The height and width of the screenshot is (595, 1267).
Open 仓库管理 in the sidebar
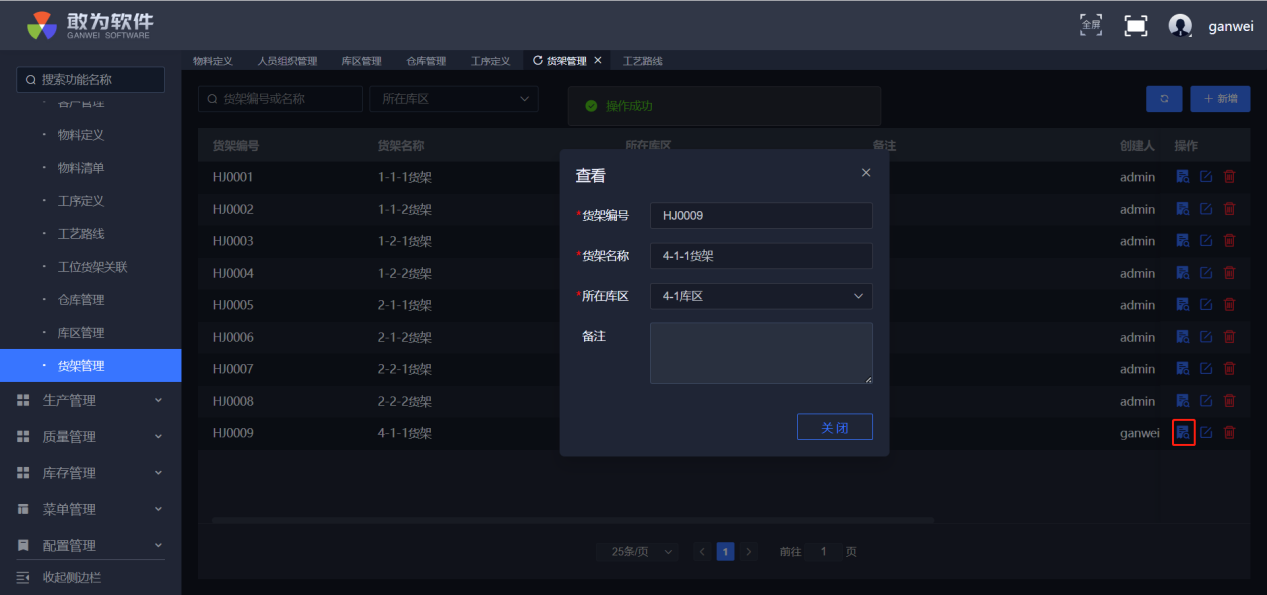coord(81,300)
